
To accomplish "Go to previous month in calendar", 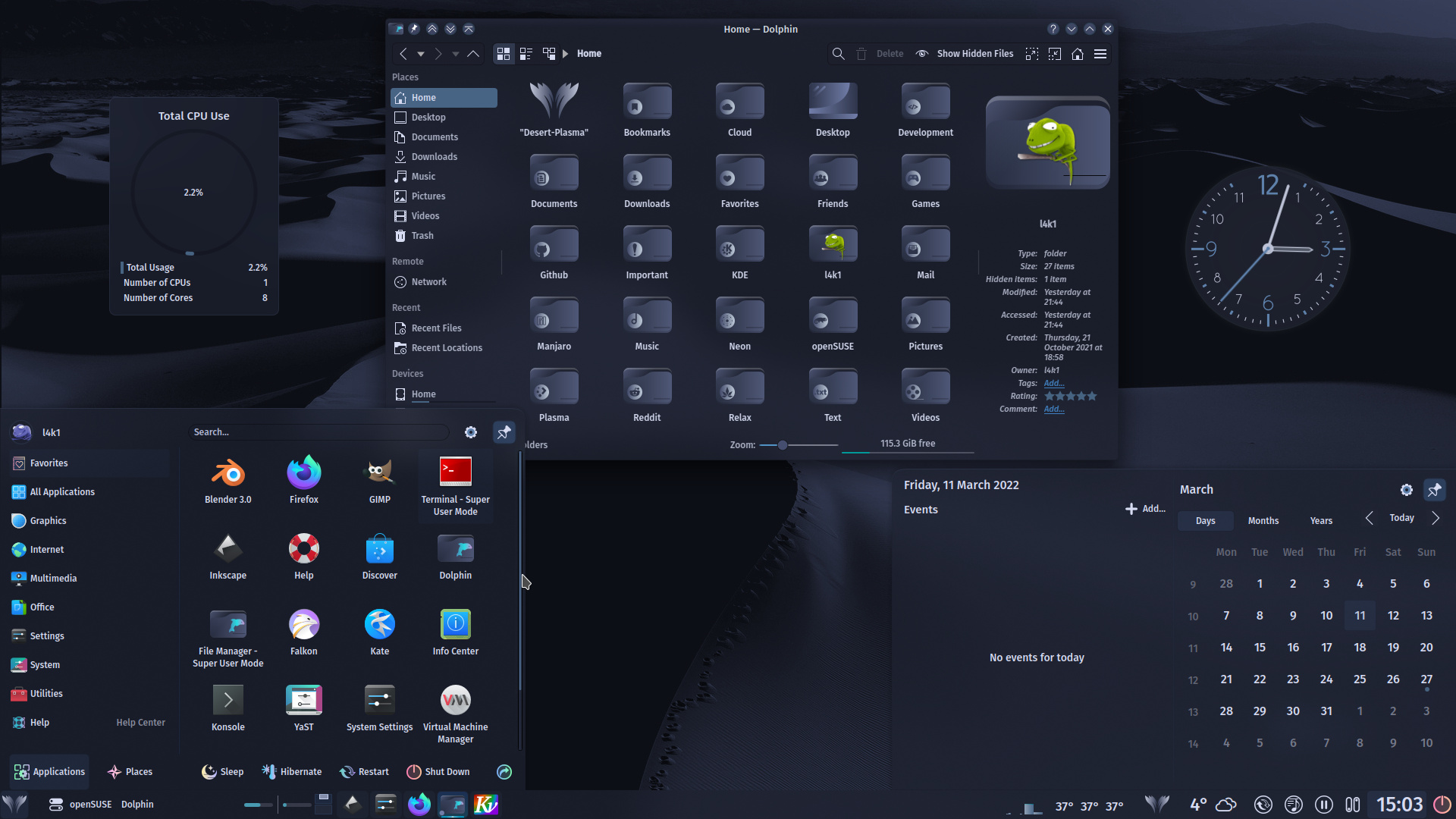I will tap(1369, 518).
